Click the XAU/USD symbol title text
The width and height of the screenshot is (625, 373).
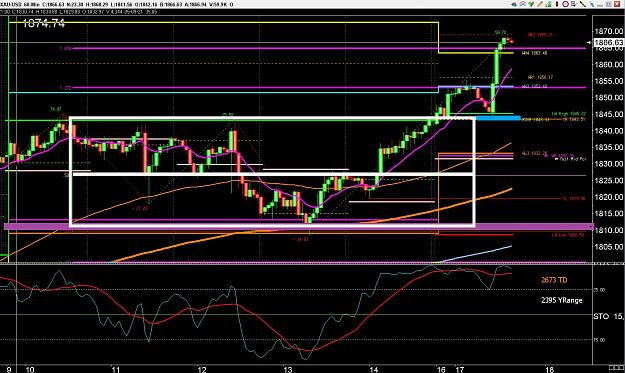[x=11, y=4]
